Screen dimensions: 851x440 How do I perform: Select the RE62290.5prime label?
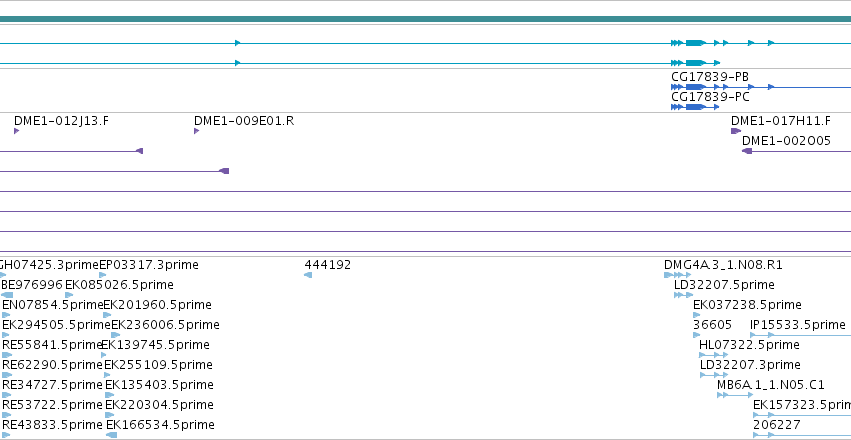click(53, 365)
